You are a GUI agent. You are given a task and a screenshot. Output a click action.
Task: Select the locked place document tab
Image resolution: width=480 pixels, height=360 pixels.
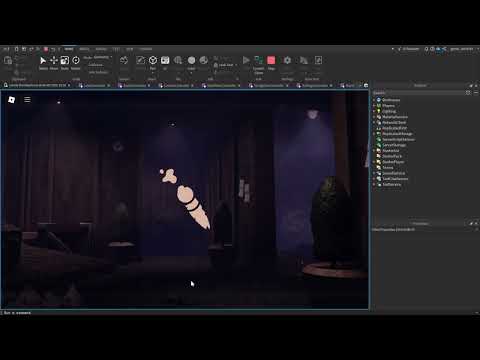37,86
